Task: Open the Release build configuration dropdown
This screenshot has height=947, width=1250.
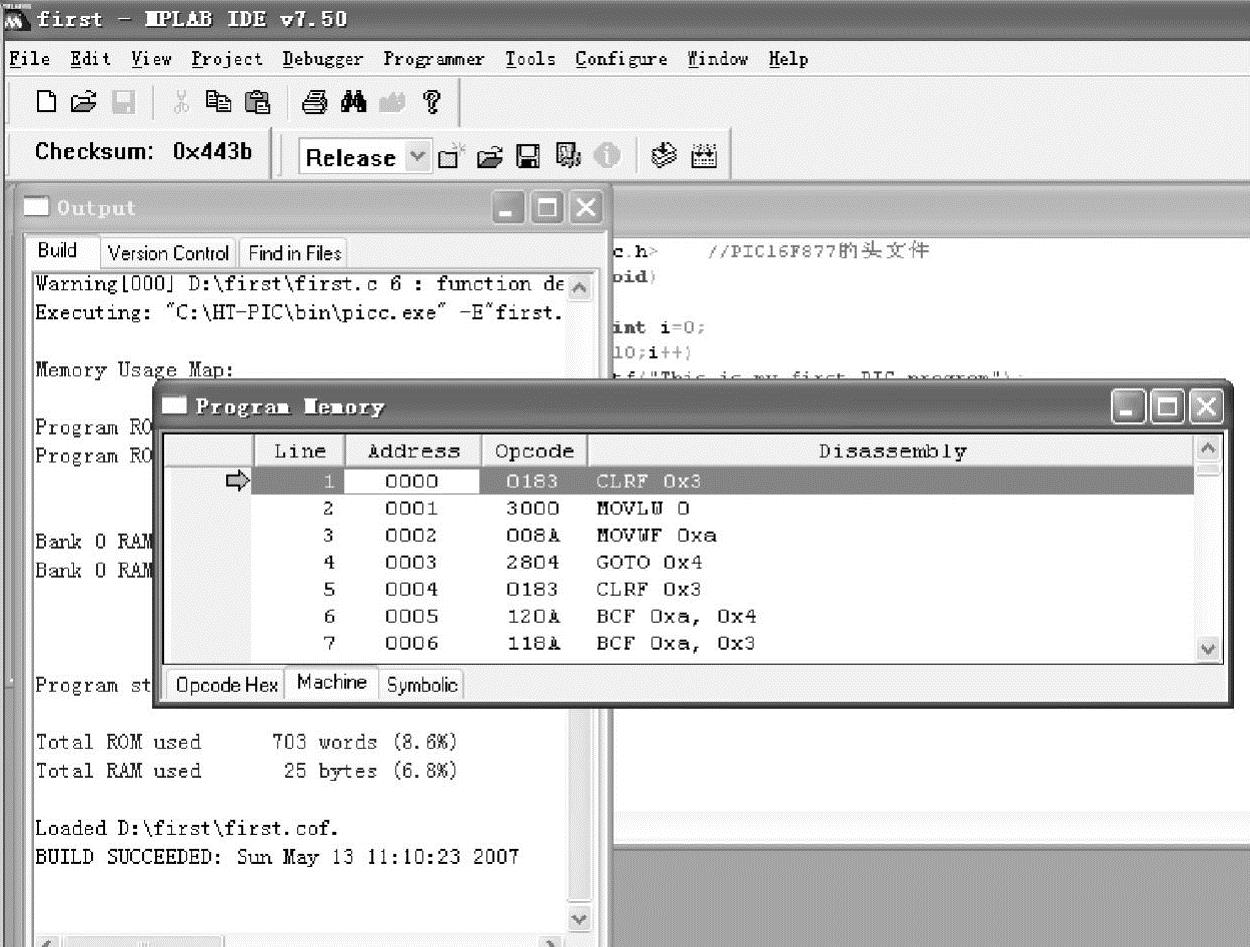Action: point(418,157)
